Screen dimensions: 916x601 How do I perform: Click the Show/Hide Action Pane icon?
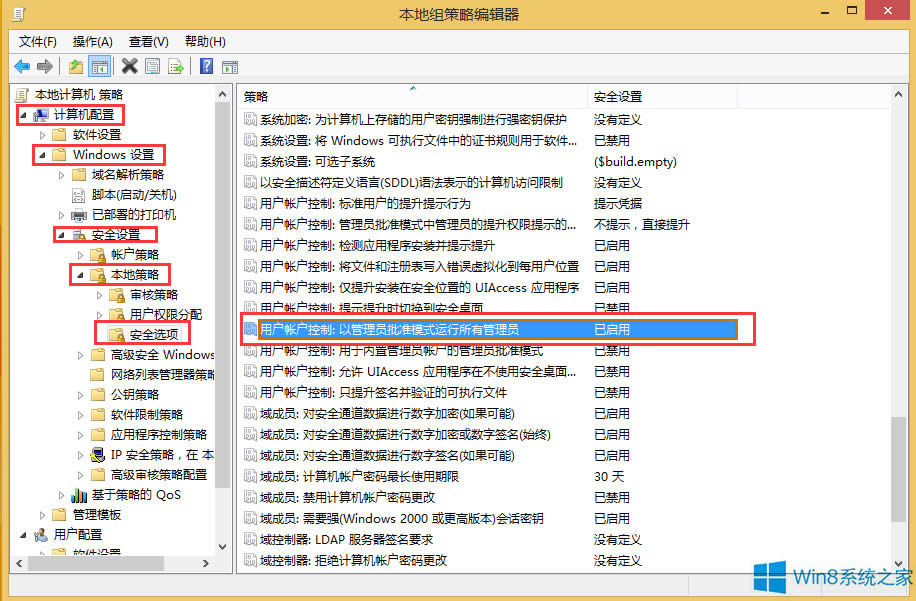[231, 66]
